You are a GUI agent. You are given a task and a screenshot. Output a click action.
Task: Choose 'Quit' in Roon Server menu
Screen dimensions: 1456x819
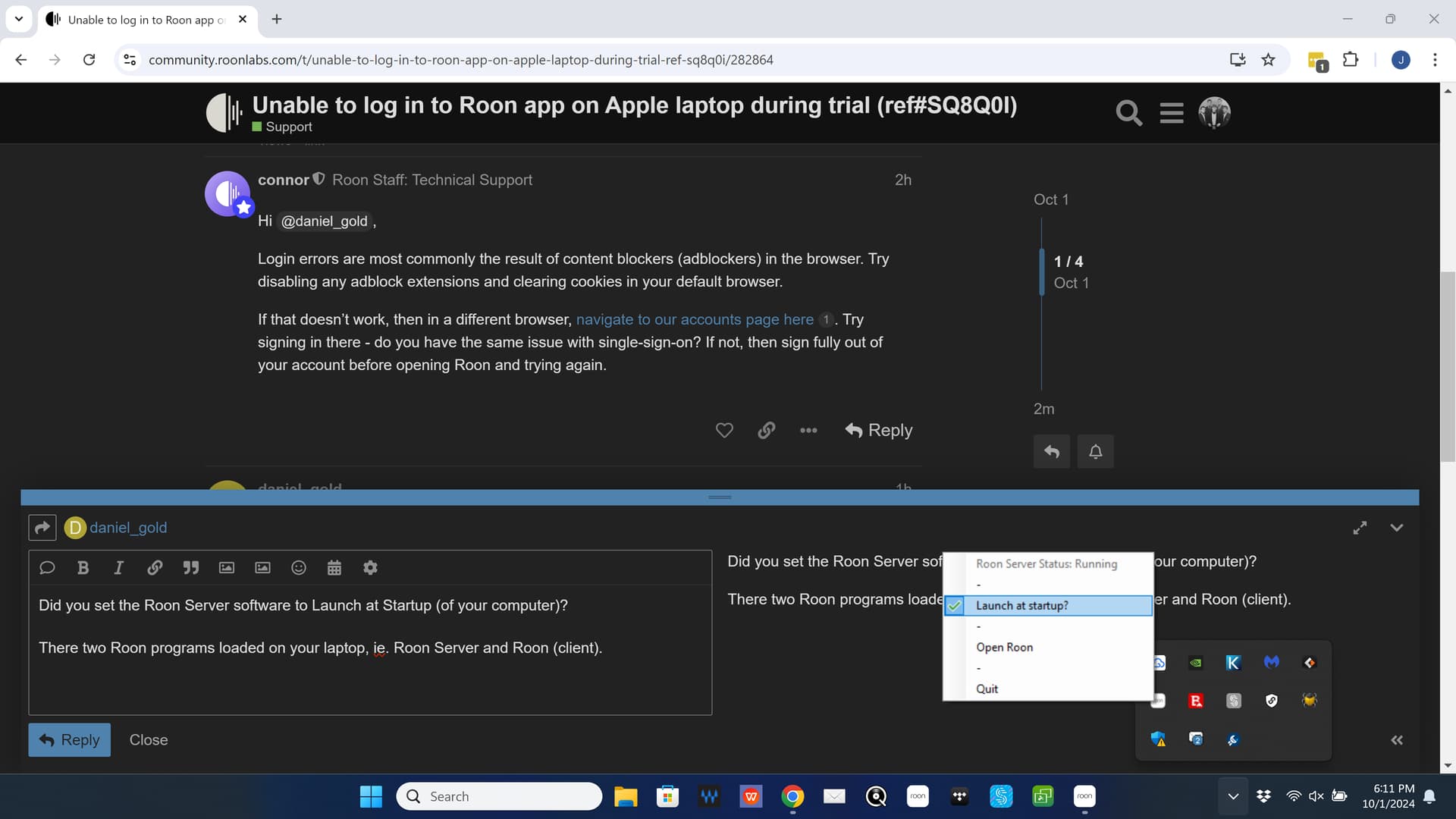987,689
